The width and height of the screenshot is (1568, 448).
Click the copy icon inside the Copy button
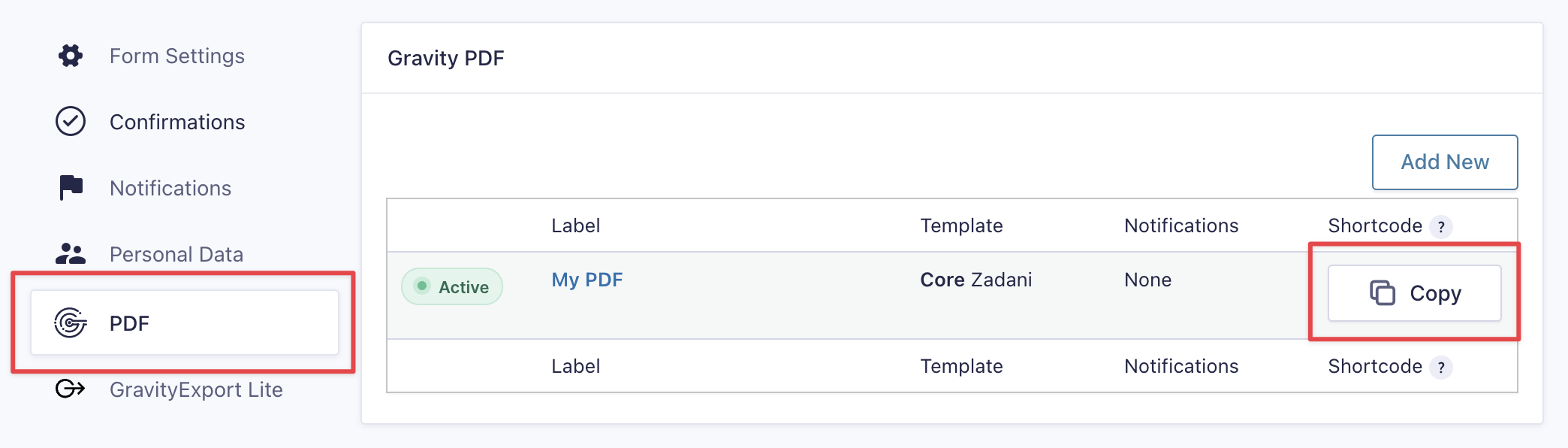tap(1383, 292)
